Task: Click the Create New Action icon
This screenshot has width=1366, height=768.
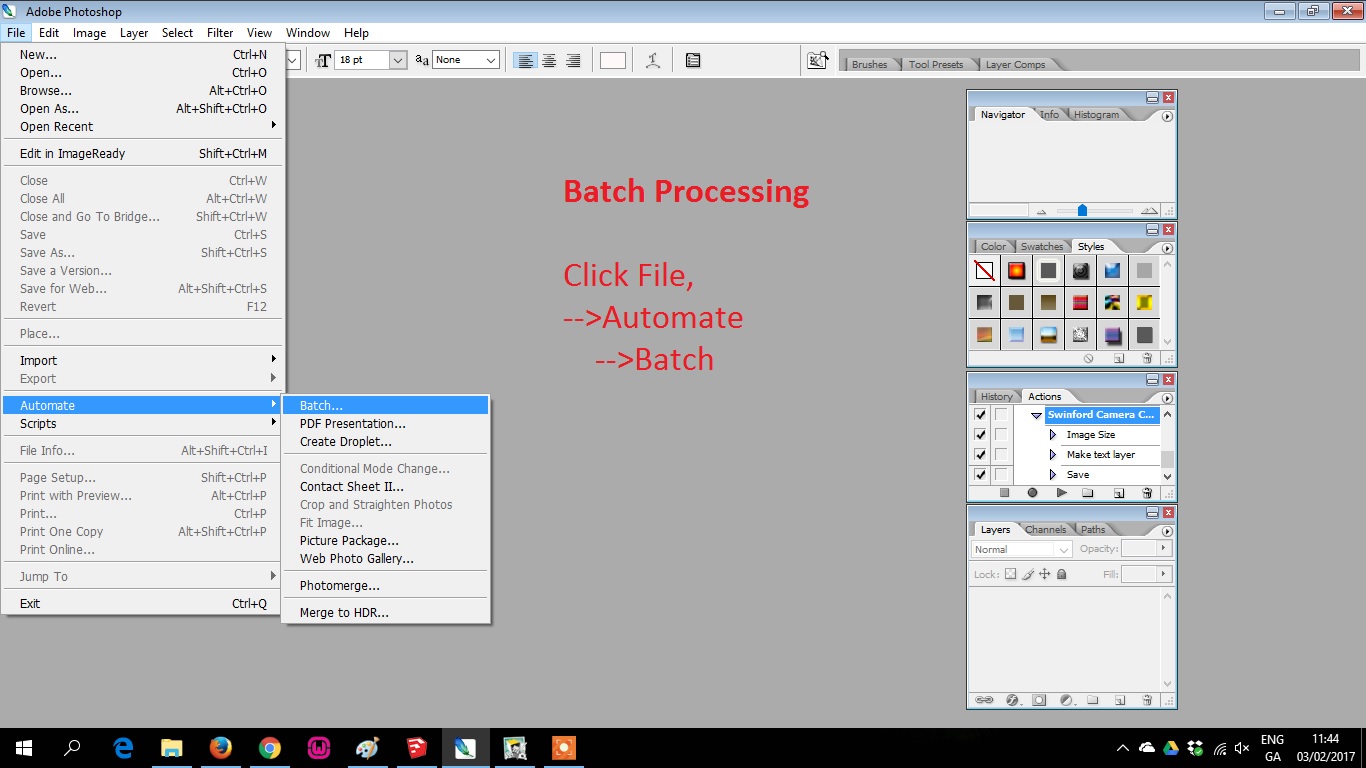Action: pyautogui.click(x=1118, y=492)
